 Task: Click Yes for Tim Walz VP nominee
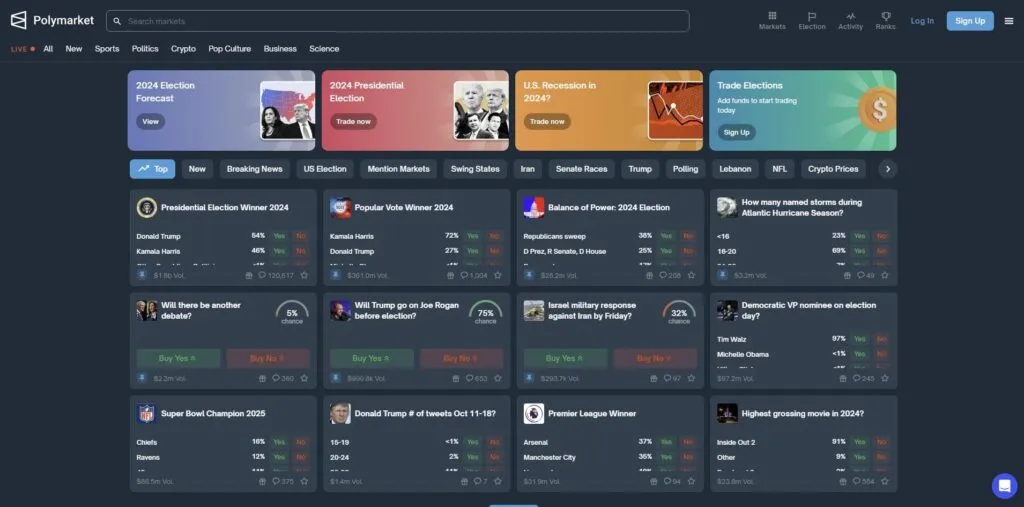click(860, 339)
